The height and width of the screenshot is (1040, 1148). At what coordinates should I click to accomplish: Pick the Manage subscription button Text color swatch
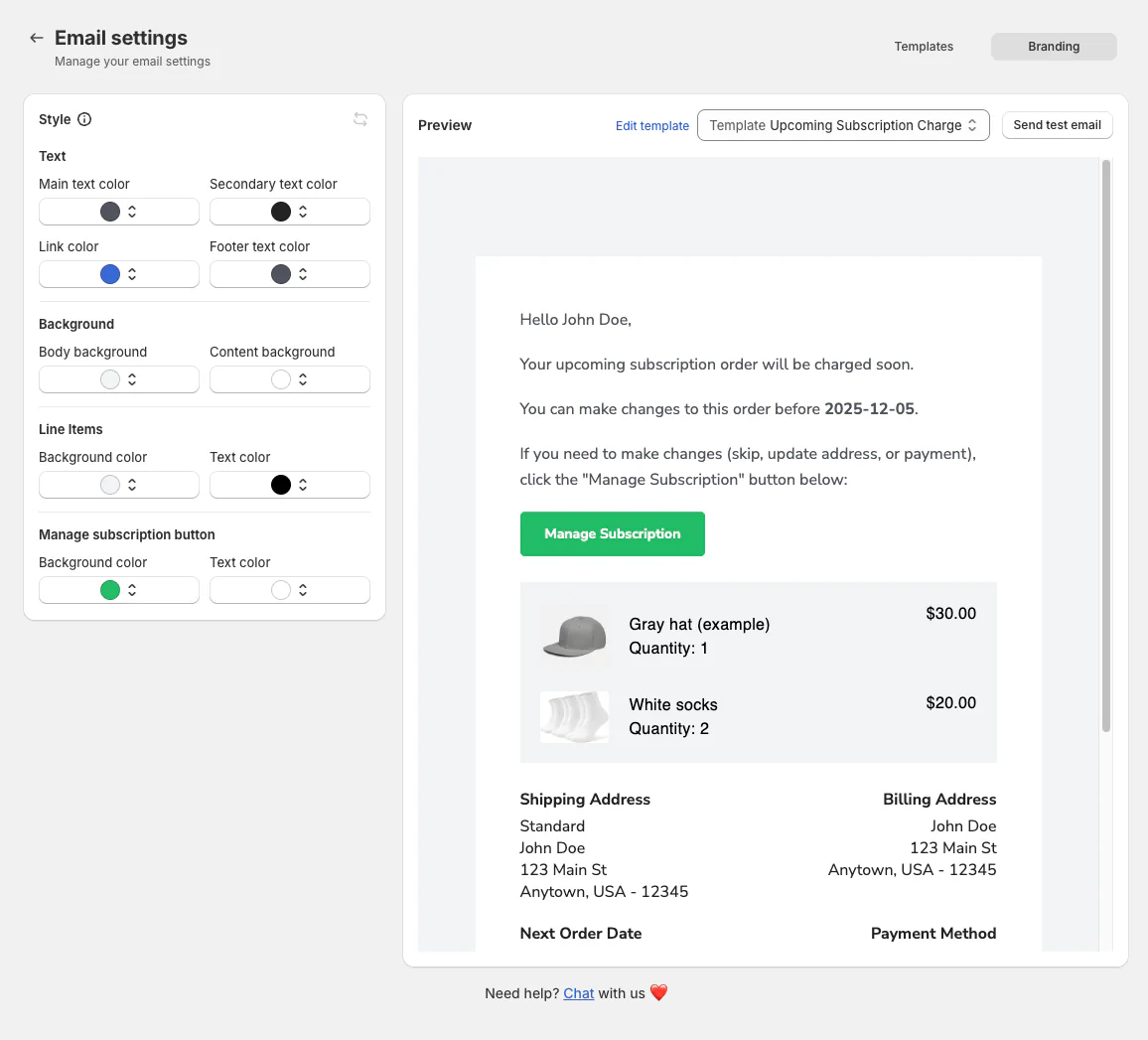coord(280,590)
